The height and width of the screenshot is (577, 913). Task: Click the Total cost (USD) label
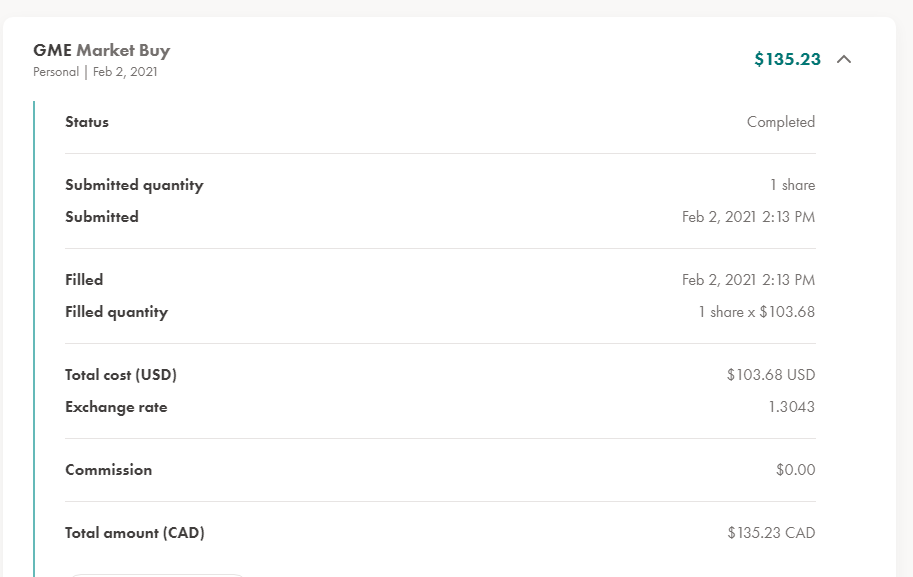point(121,375)
